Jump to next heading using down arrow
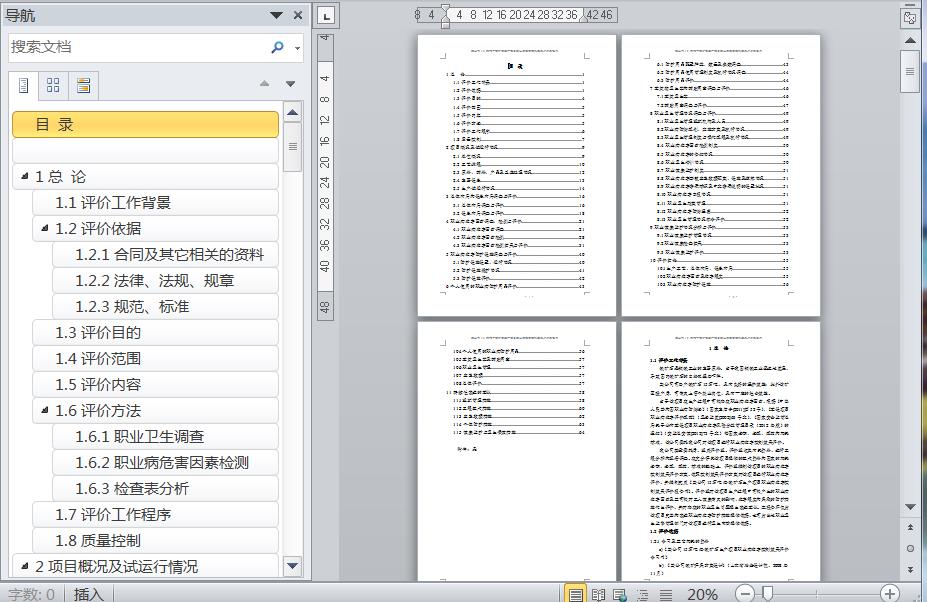The height and width of the screenshot is (602, 927). tap(290, 84)
